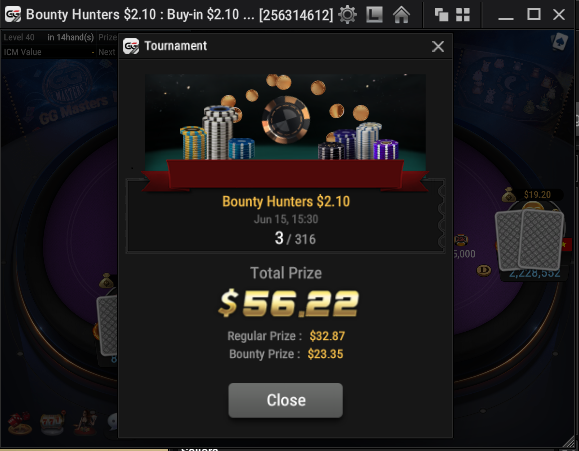Screen dimensions: 579x451
Task: Click the spade card icon at top right
Action: (559, 41)
